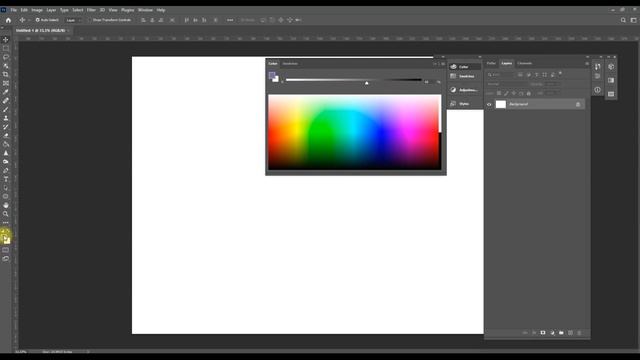The height and width of the screenshot is (360, 640).
Task: Click the foreground color swatch in Color panel
Action: pos(272,75)
